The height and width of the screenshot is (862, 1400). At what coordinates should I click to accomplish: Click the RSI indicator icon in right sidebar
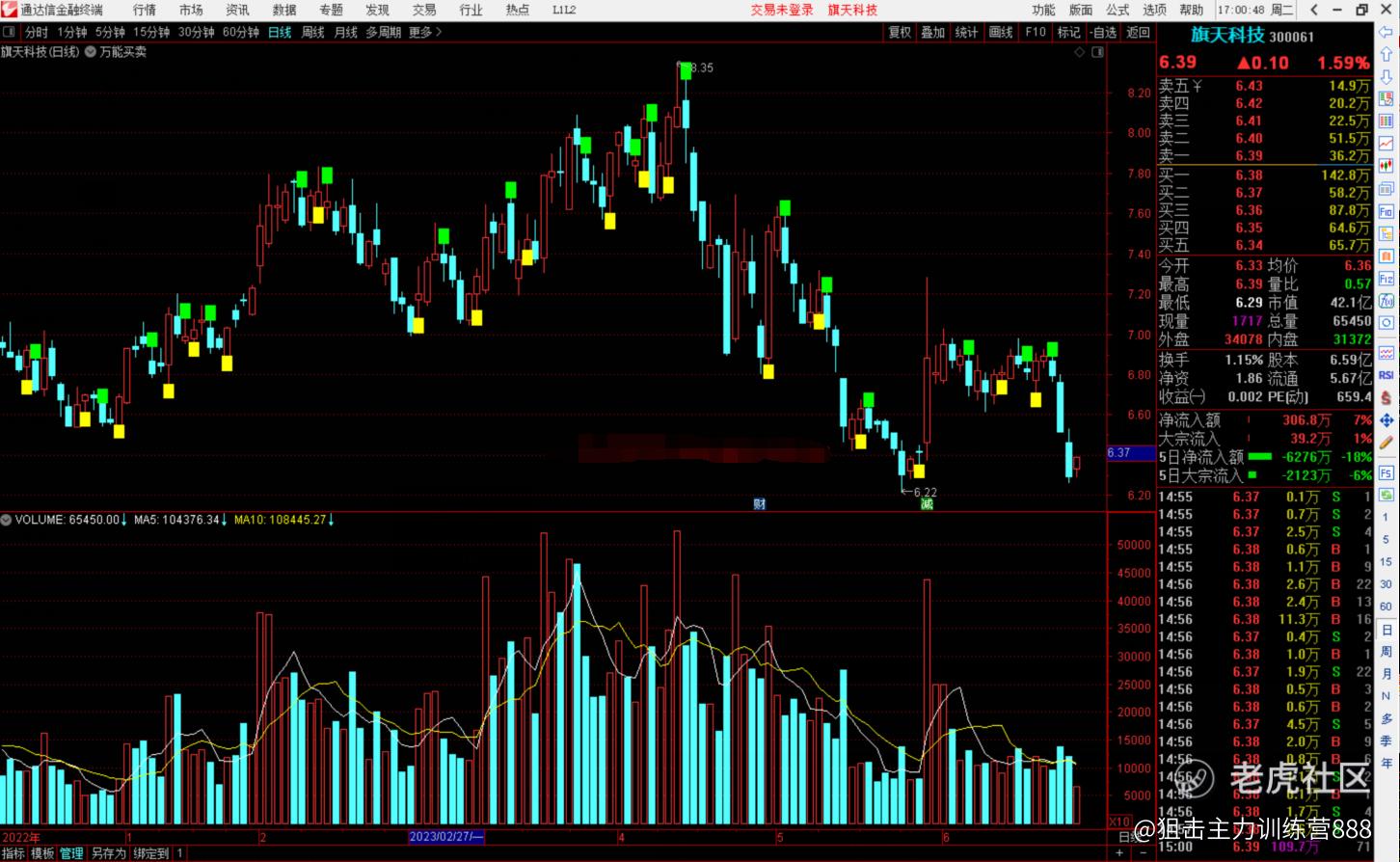pyautogui.click(x=1387, y=374)
